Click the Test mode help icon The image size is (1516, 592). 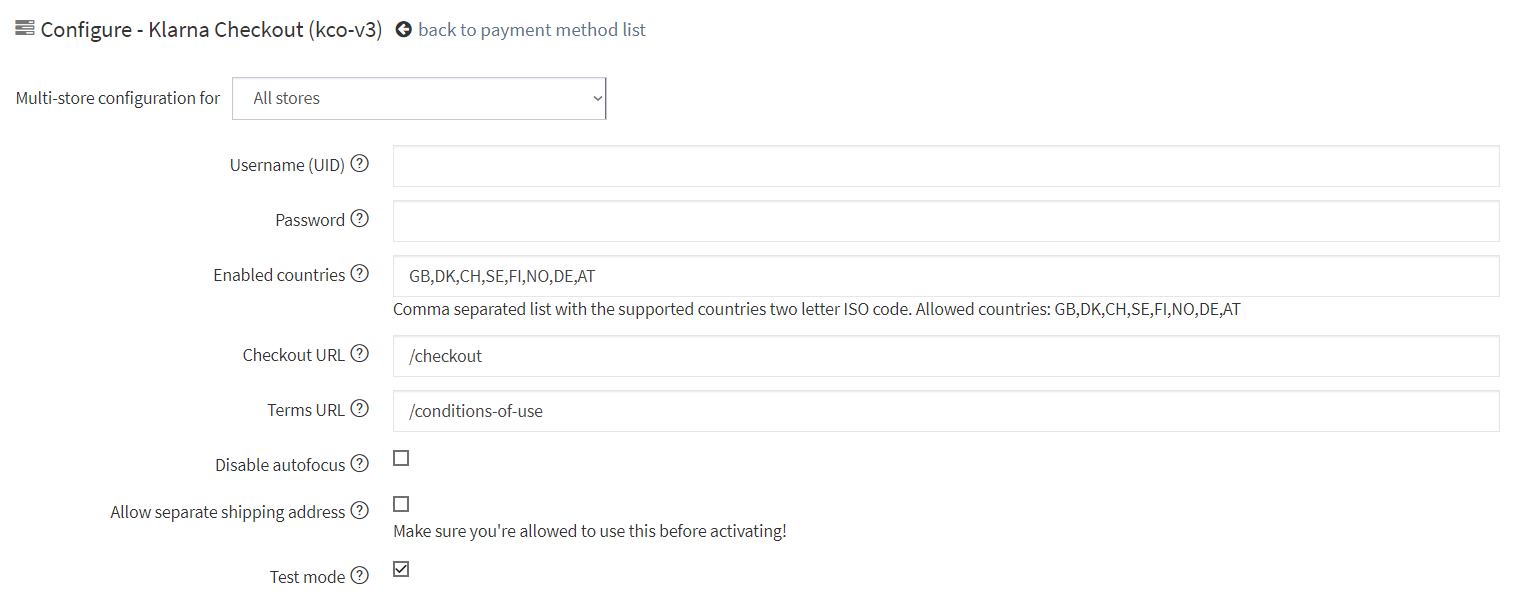[360, 576]
